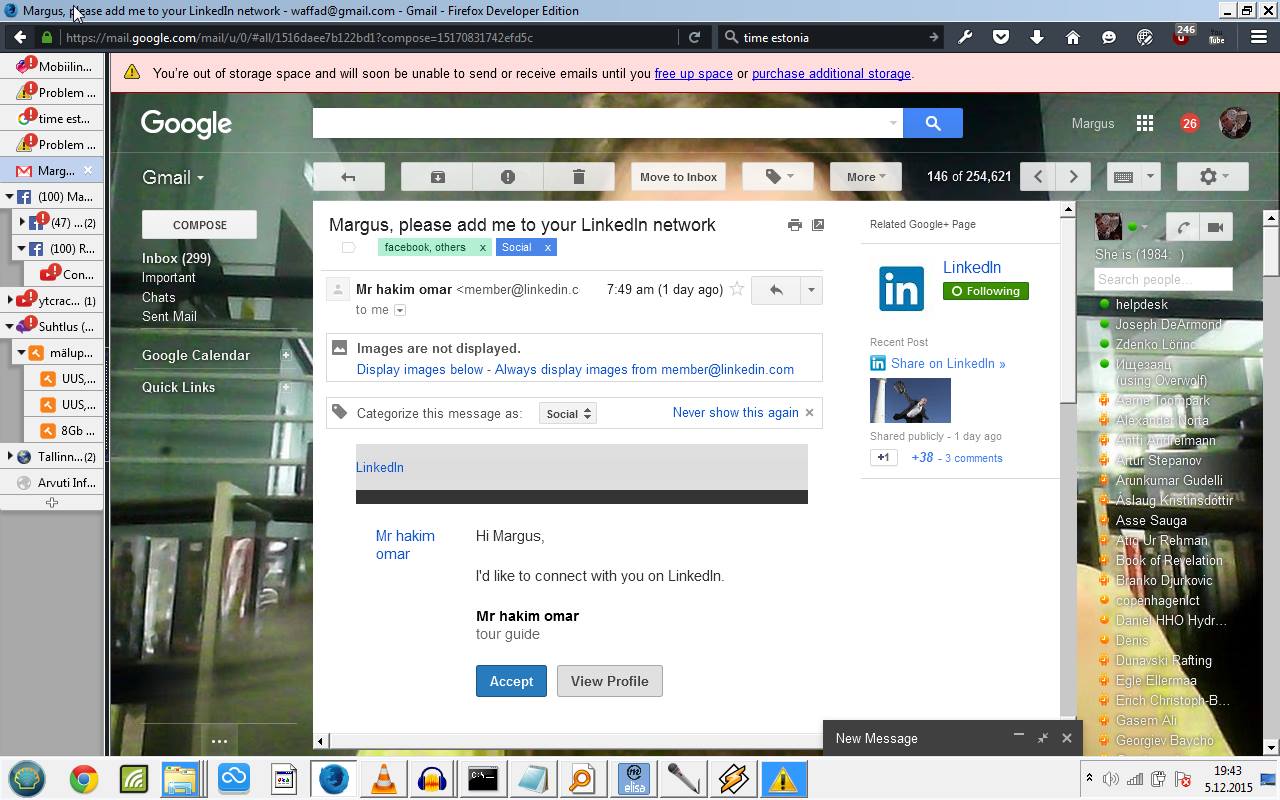Viewport: 1280px width, 800px height.
Task: Go to the Firefox home page
Action: pyautogui.click(x=1073, y=37)
